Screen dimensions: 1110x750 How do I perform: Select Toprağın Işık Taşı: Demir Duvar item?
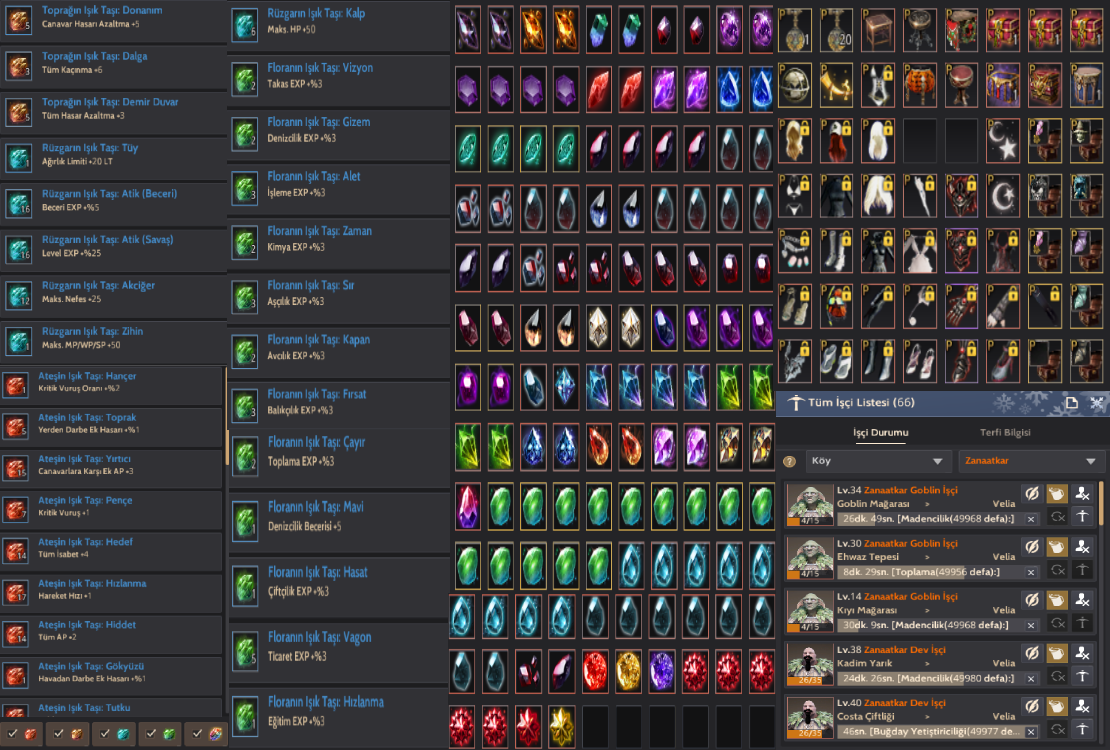click(113, 110)
